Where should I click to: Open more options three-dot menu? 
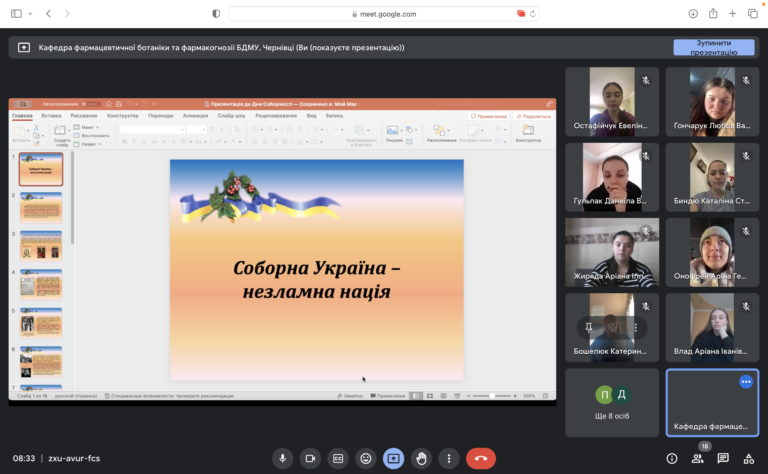click(449, 458)
